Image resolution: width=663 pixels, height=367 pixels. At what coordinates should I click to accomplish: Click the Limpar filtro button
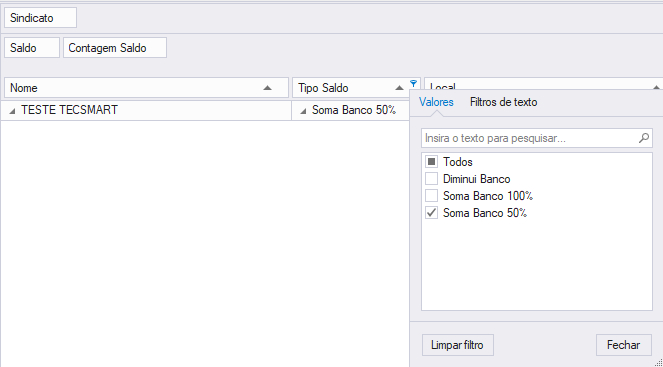click(458, 345)
